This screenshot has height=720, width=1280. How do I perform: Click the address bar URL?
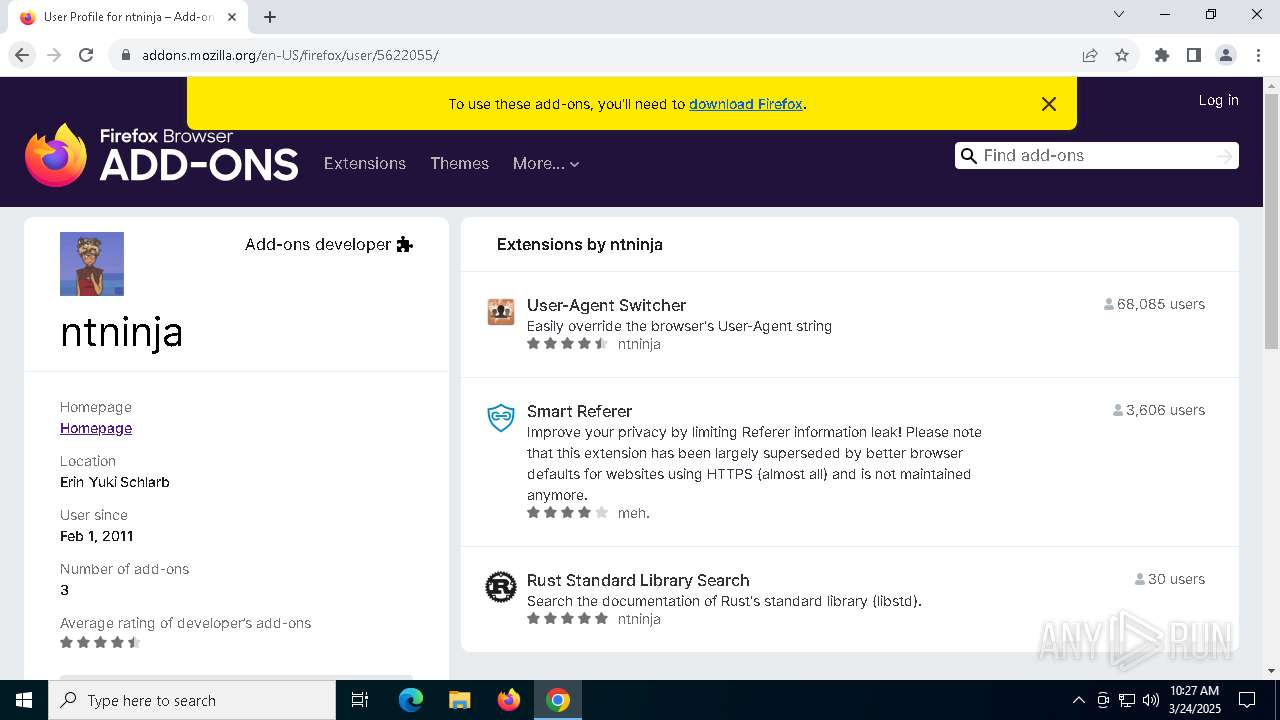[290, 55]
